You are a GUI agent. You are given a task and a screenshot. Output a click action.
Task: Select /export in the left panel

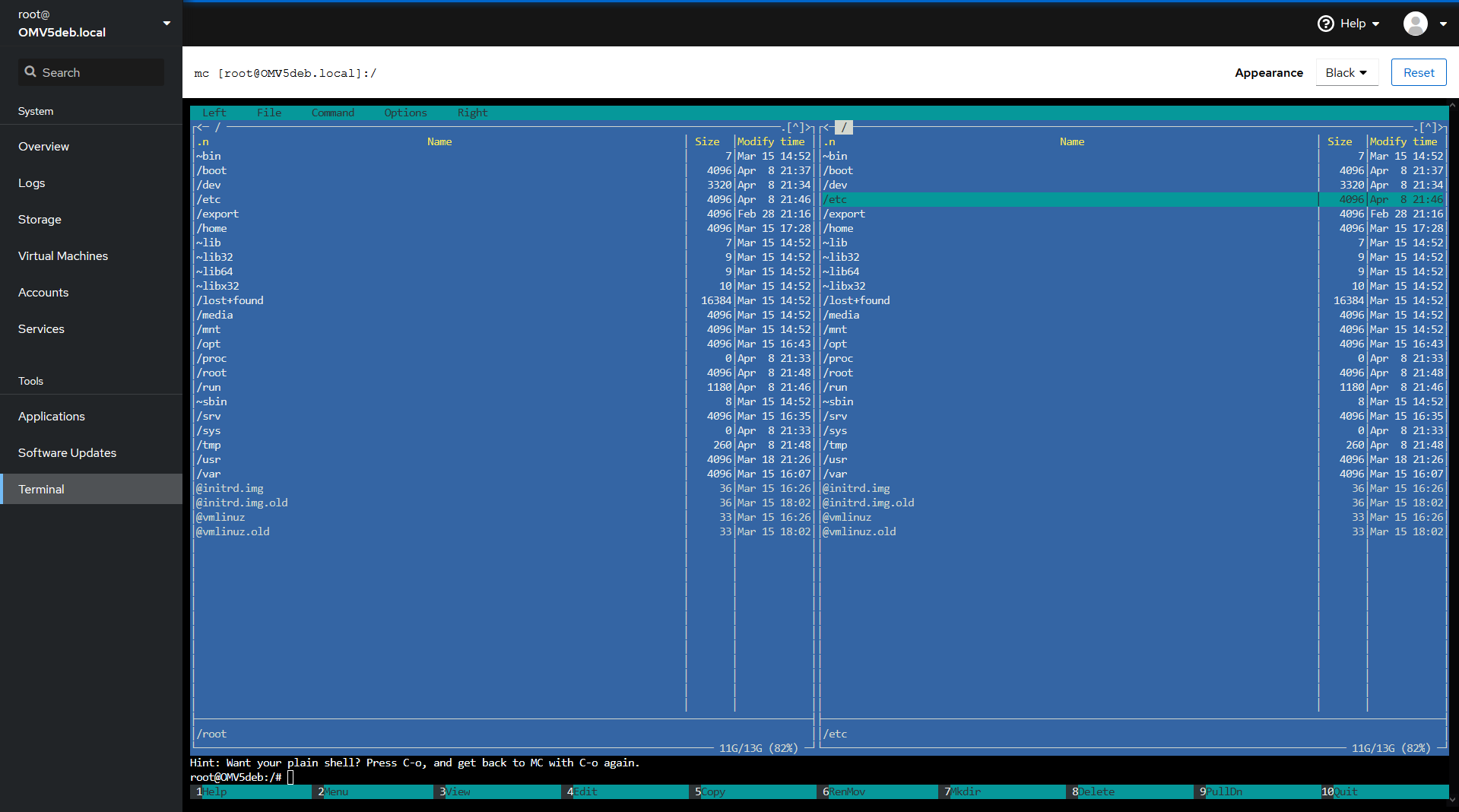(503, 214)
